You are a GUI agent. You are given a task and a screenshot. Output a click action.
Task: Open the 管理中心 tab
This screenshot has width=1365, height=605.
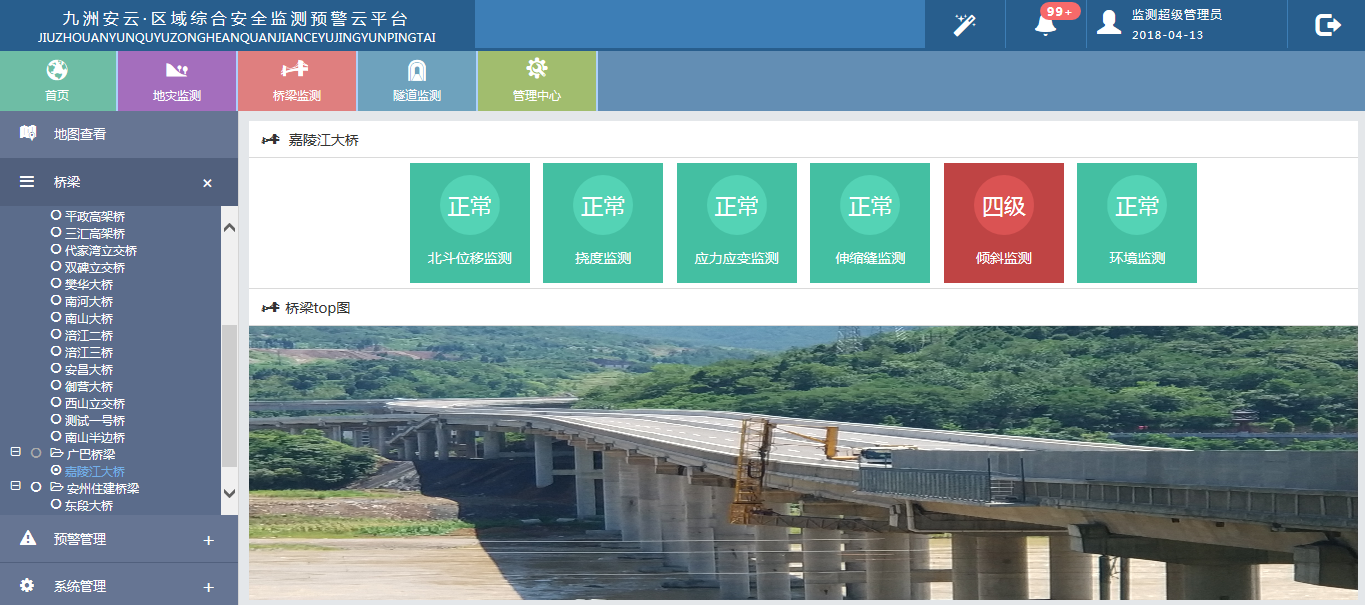coord(537,81)
